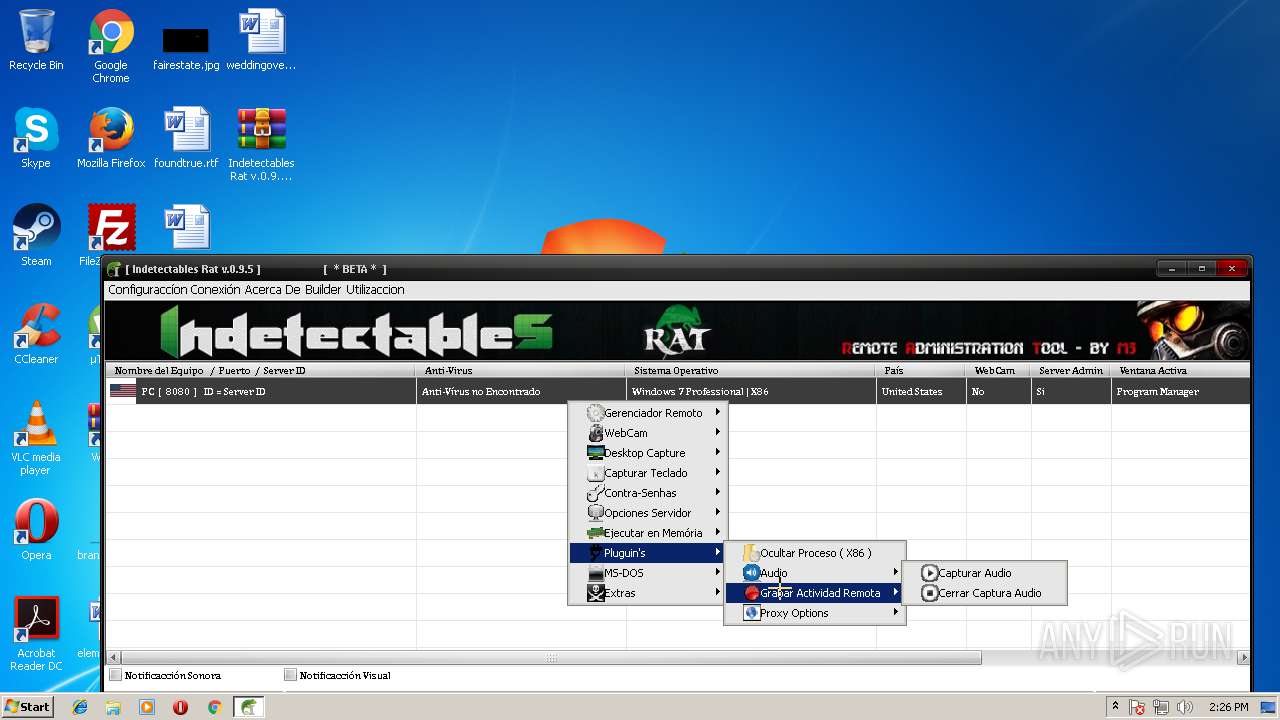Click the WebCam camera icon in context menu

point(595,433)
